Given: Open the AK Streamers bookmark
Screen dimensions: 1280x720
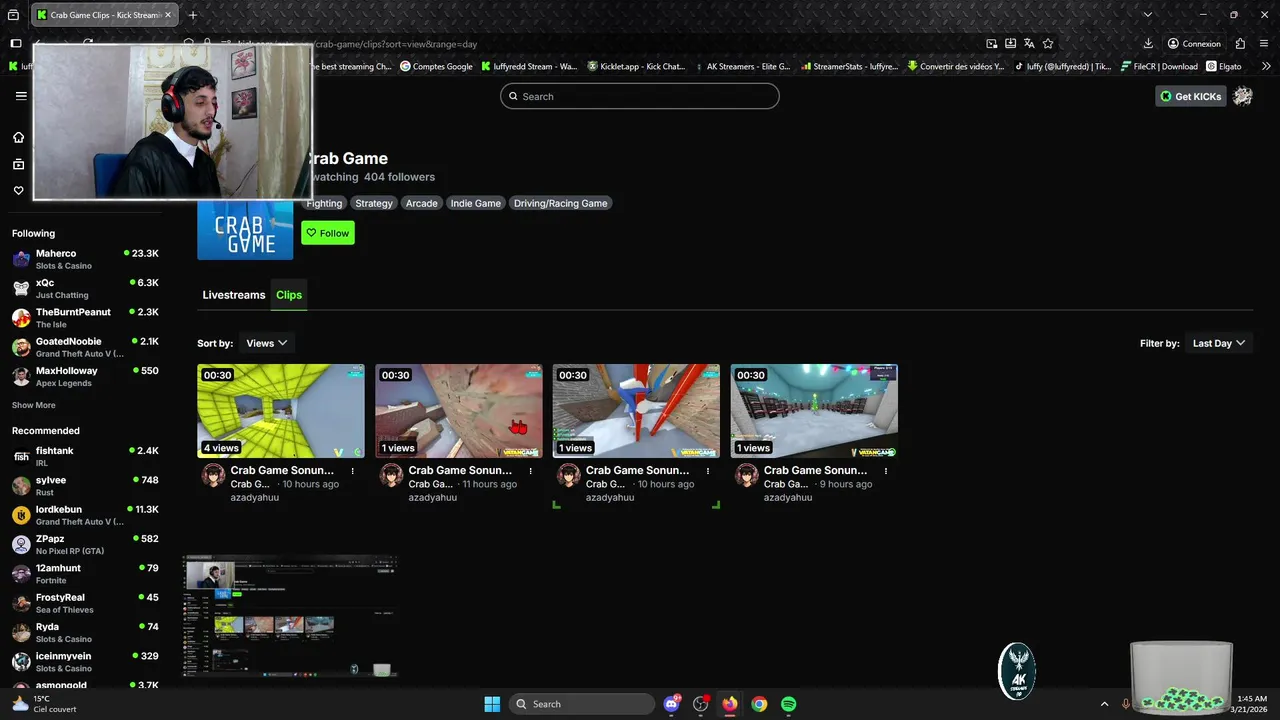Looking at the screenshot, I should pos(742,66).
